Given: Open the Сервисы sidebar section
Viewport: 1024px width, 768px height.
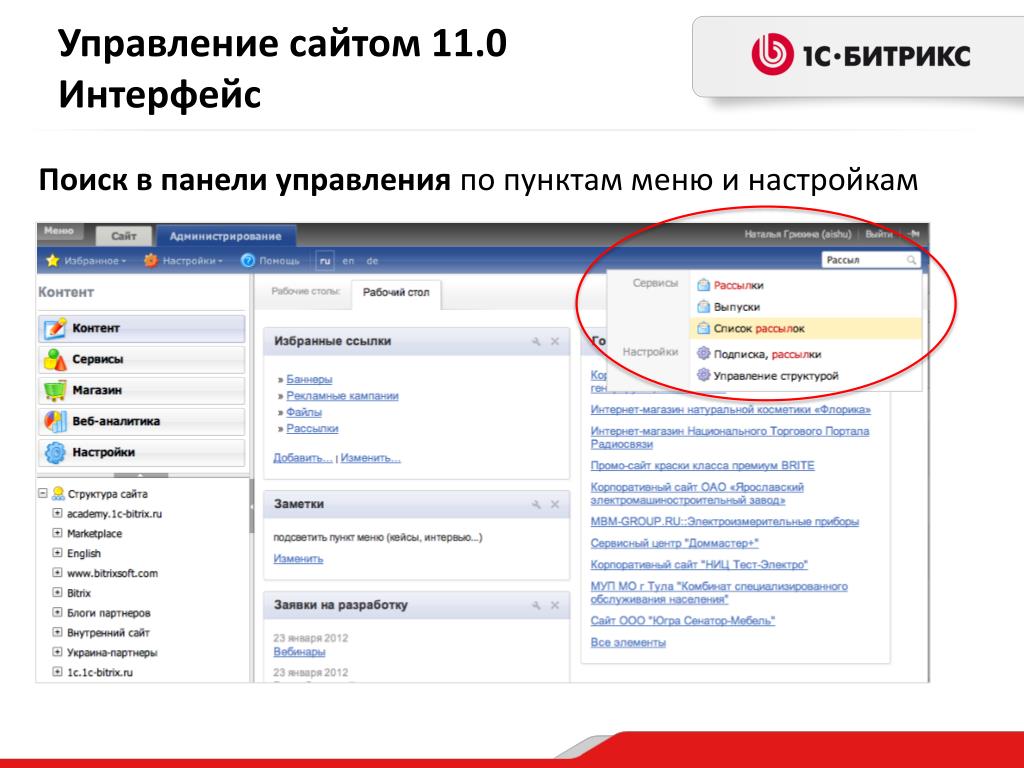Looking at the screenshot, I should click(142, 359).
